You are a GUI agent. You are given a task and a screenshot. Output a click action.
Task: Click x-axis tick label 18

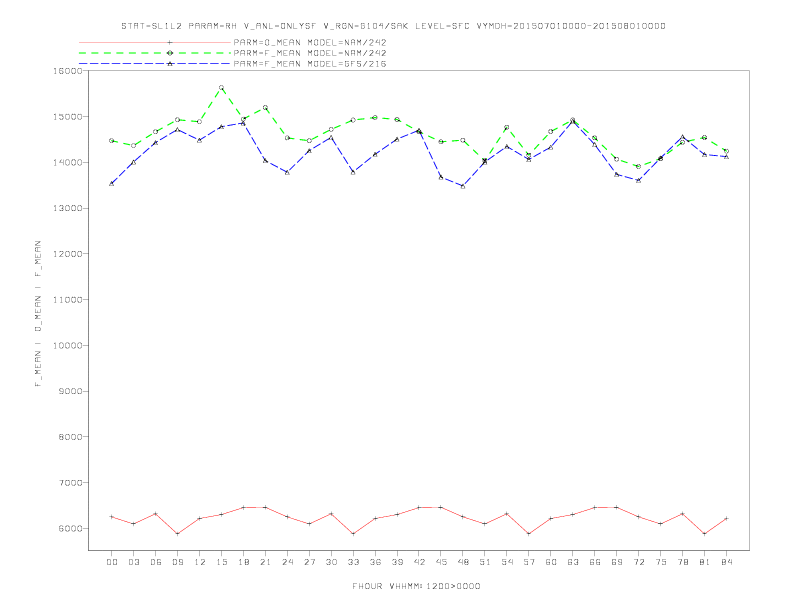point(243,562)
